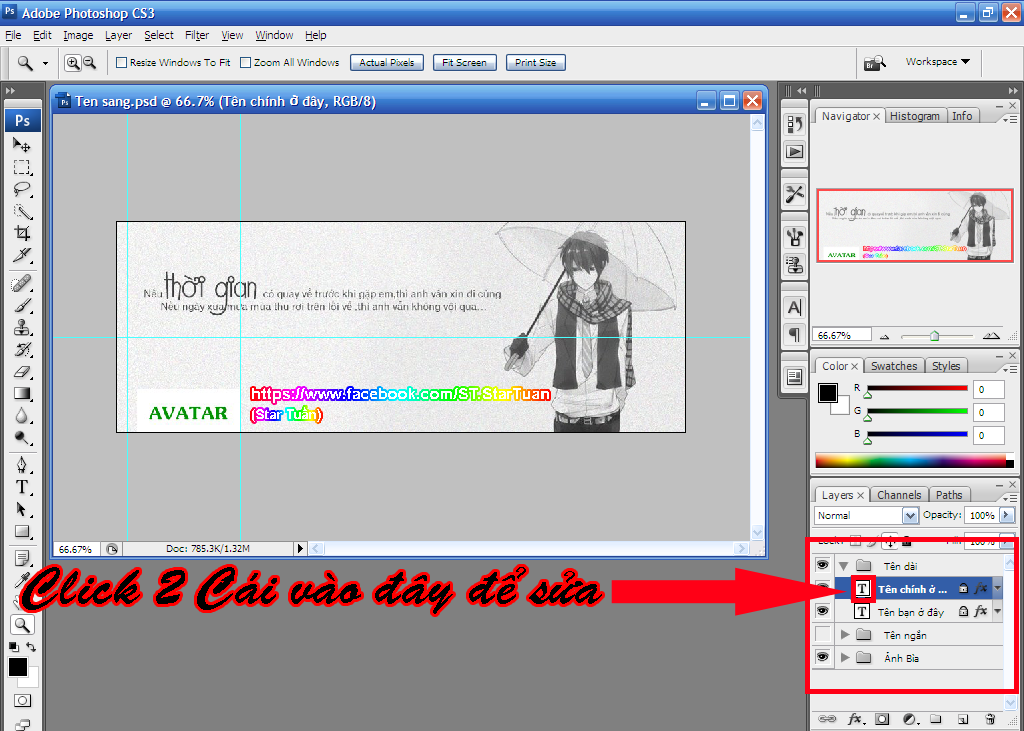Enable Zoom All Windows checkbox
This screenshot has height=731, width=1024.
[246, 63]
